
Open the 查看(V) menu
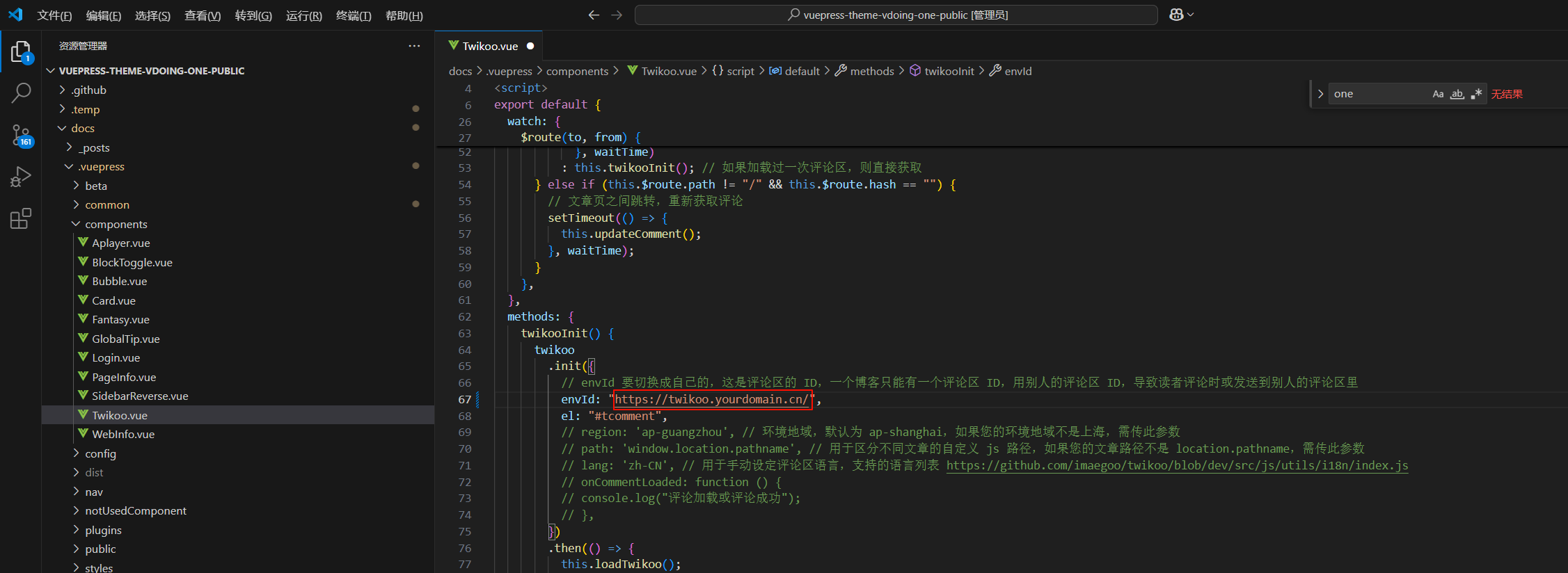tap(203, 15)
